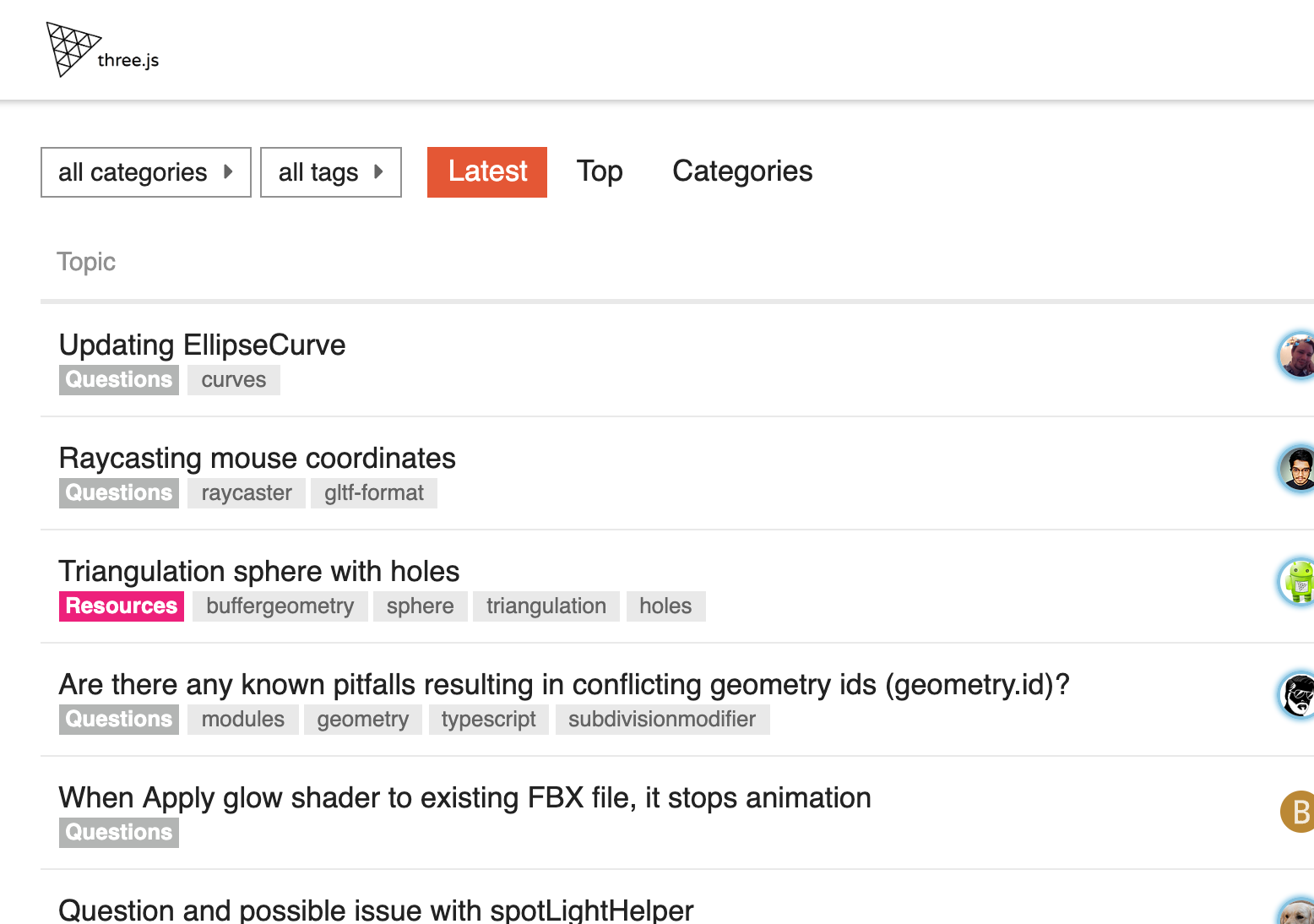Open the Updating EllipseCurve topic
The height and width of the screenshot is (924, 1314).
click(203, 345)
